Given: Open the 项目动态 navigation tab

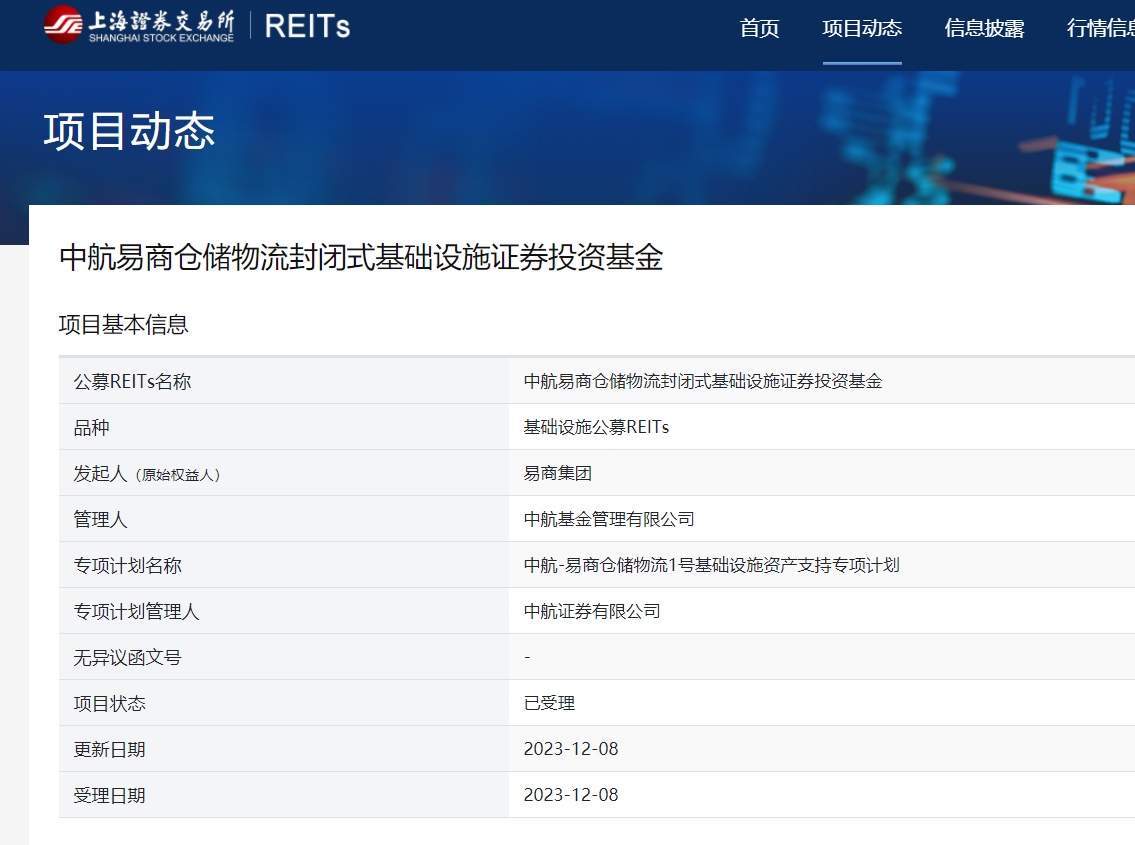Looking at the screenshot, I should (862, 28).
